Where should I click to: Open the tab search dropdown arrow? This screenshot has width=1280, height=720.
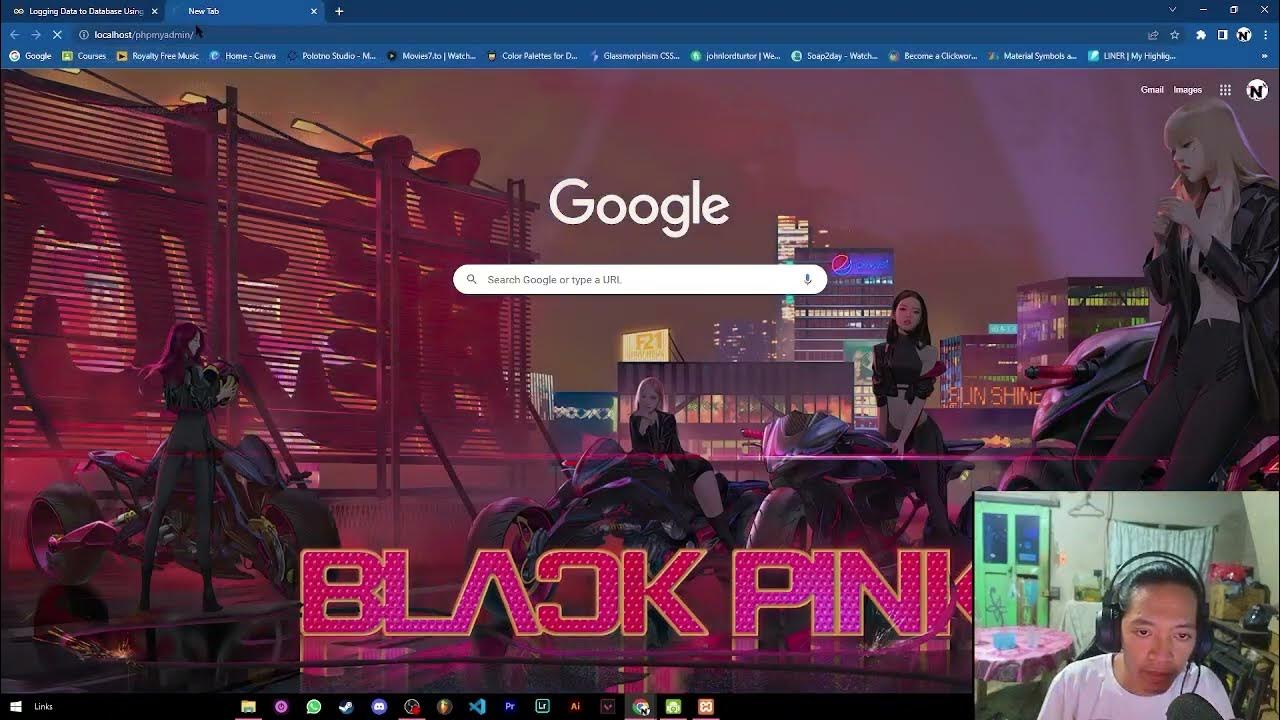1172,10
